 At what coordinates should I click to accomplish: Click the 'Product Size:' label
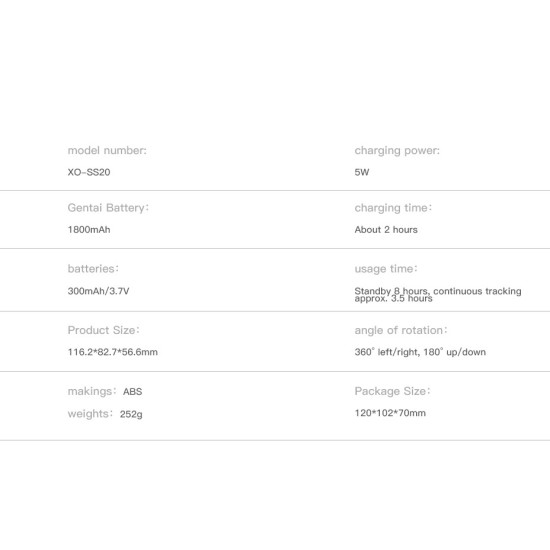(103, 330)
